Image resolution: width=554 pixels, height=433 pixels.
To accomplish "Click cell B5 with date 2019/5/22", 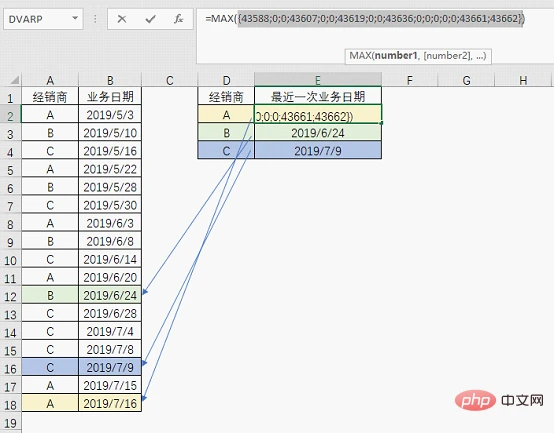I will (x=110, y=169).
